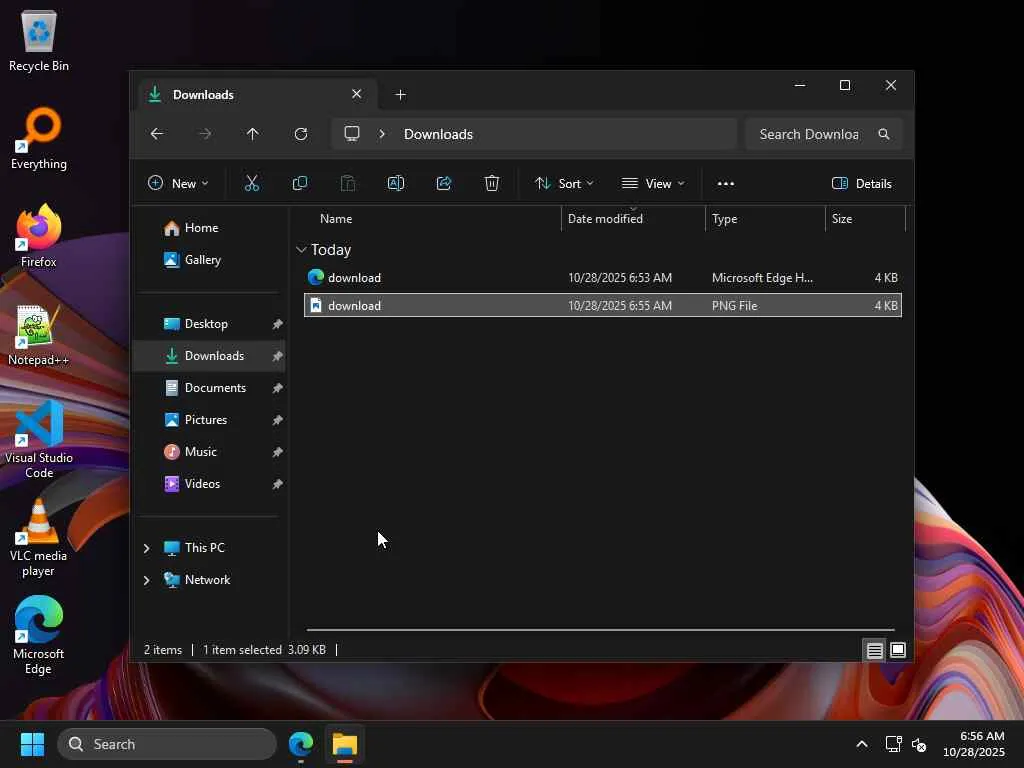This screenshot has width=1024, height=768.
Task: Switch to large thumbnails view in status bar
Action: click(898, 650)
